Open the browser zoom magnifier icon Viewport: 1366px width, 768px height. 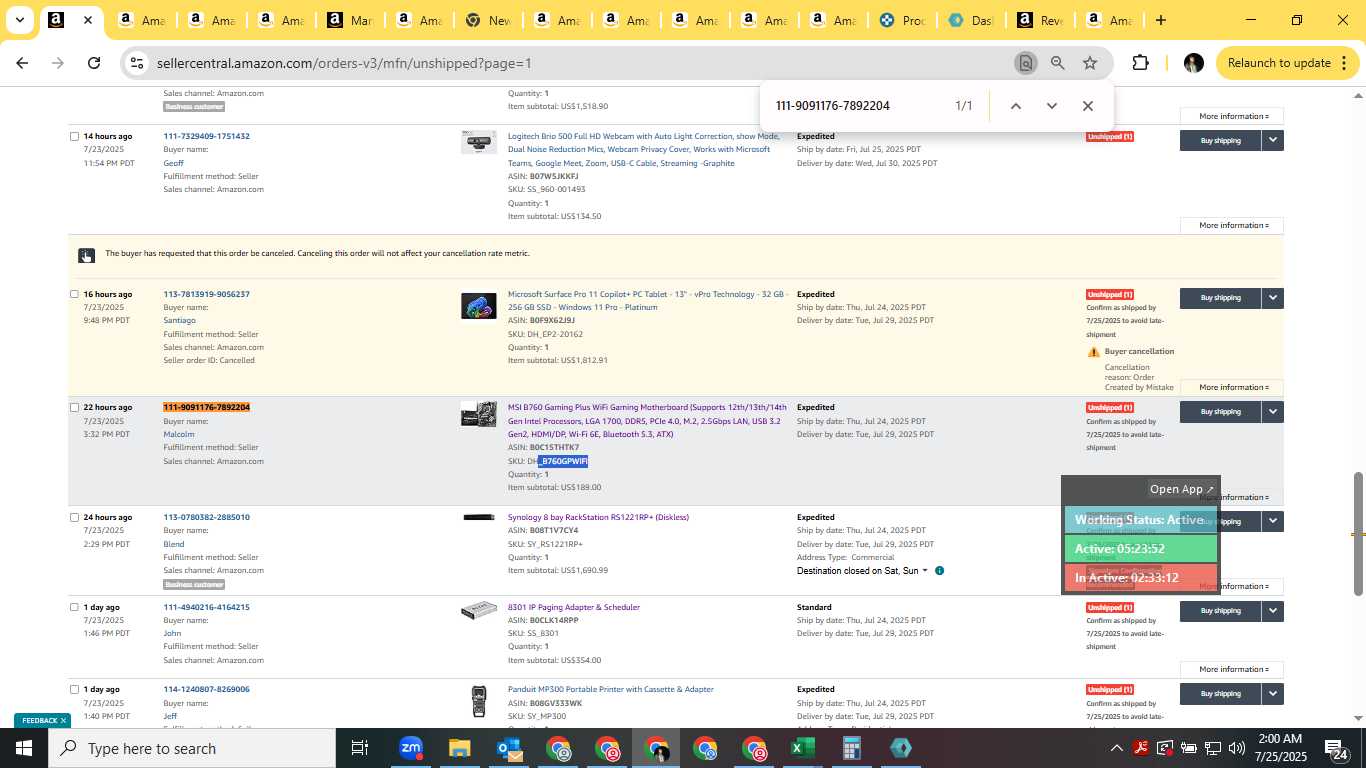tap(1058, 63)
